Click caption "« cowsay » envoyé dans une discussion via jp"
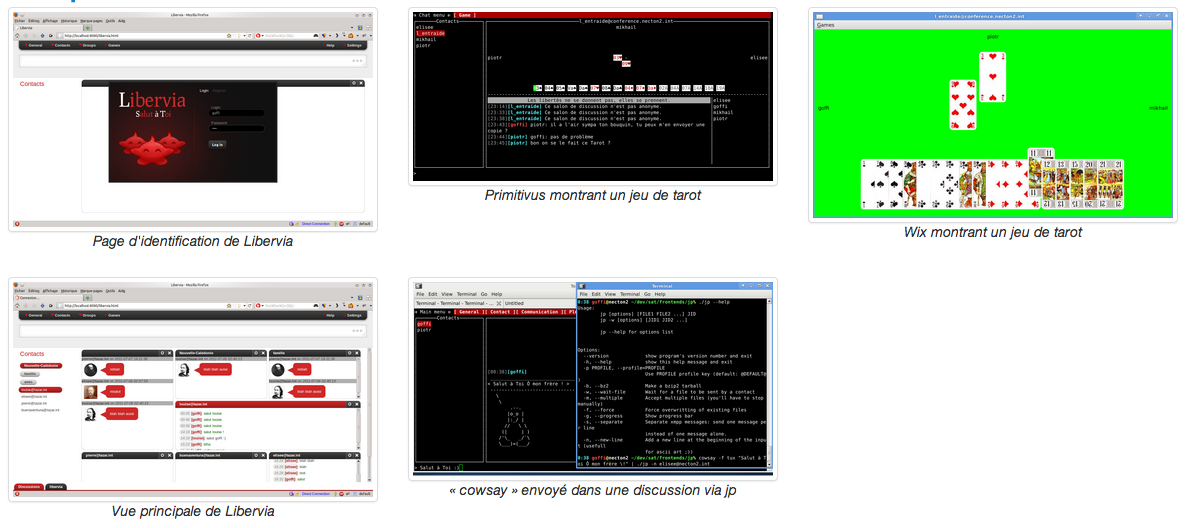The image size is (1188, 528). 592,491
